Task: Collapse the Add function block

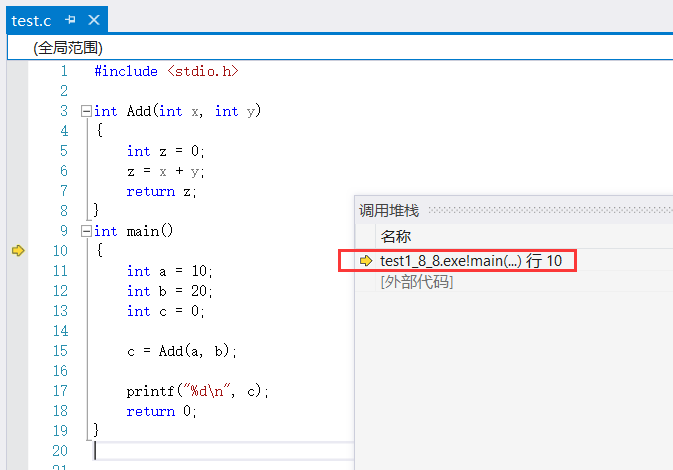Action: (86, 111)
